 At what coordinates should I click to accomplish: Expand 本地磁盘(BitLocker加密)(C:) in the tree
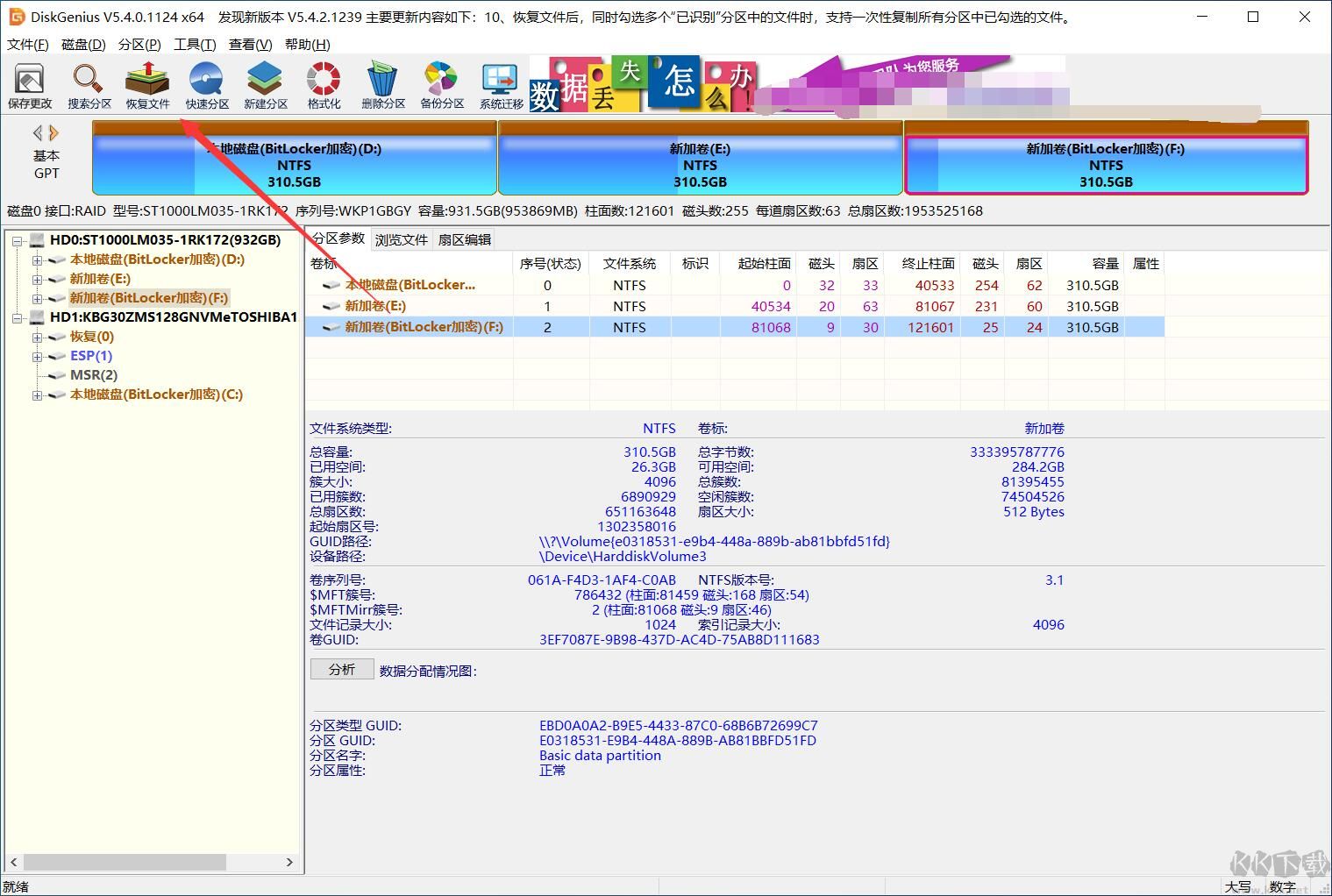[36, 395]
